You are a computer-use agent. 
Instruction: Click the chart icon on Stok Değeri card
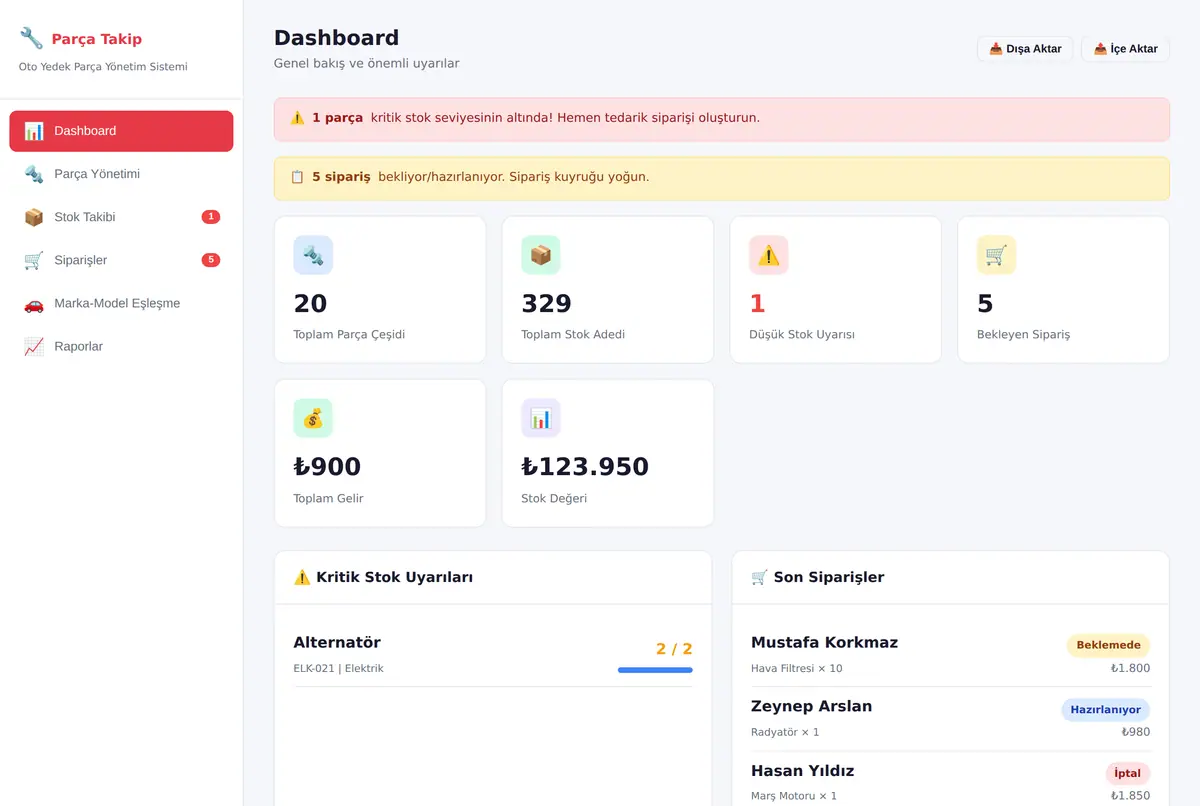coord(541,418)
